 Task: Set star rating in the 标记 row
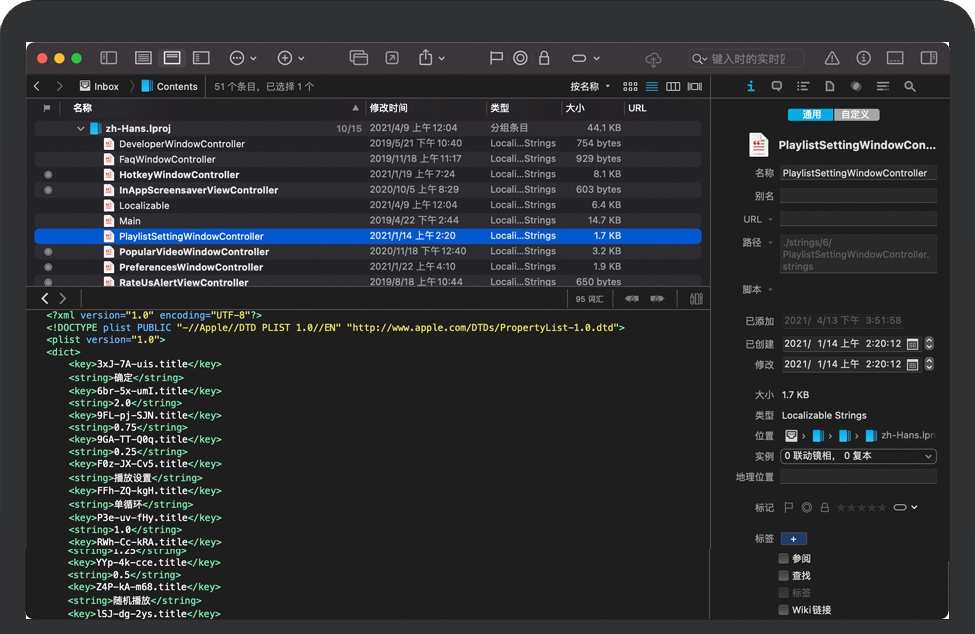[x=861, y=508]
